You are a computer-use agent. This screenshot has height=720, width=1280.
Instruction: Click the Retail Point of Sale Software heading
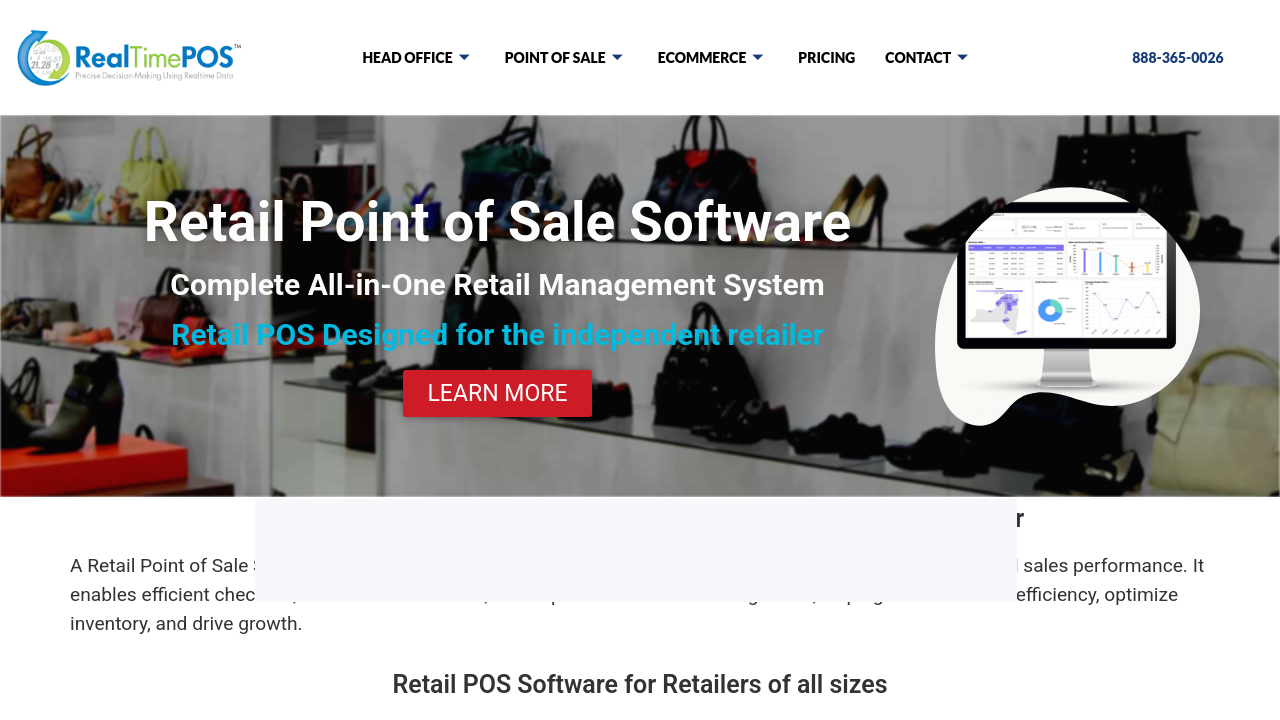pos(497,222)
